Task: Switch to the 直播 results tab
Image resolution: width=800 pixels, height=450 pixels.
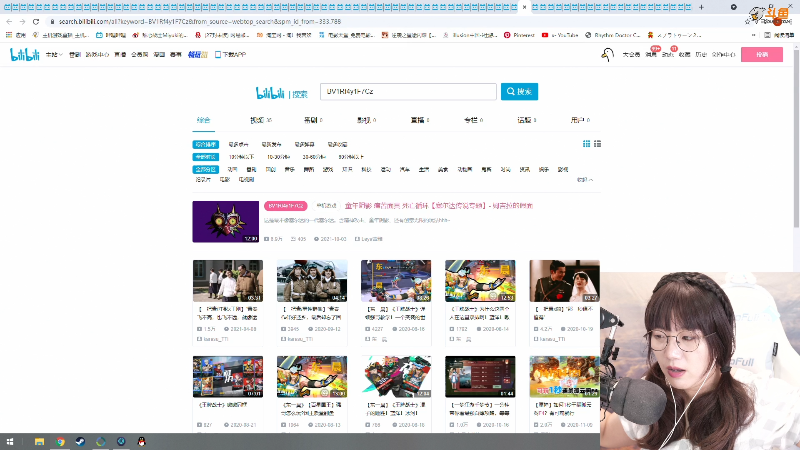Action: pyautogui.click(x=420, y=120)
